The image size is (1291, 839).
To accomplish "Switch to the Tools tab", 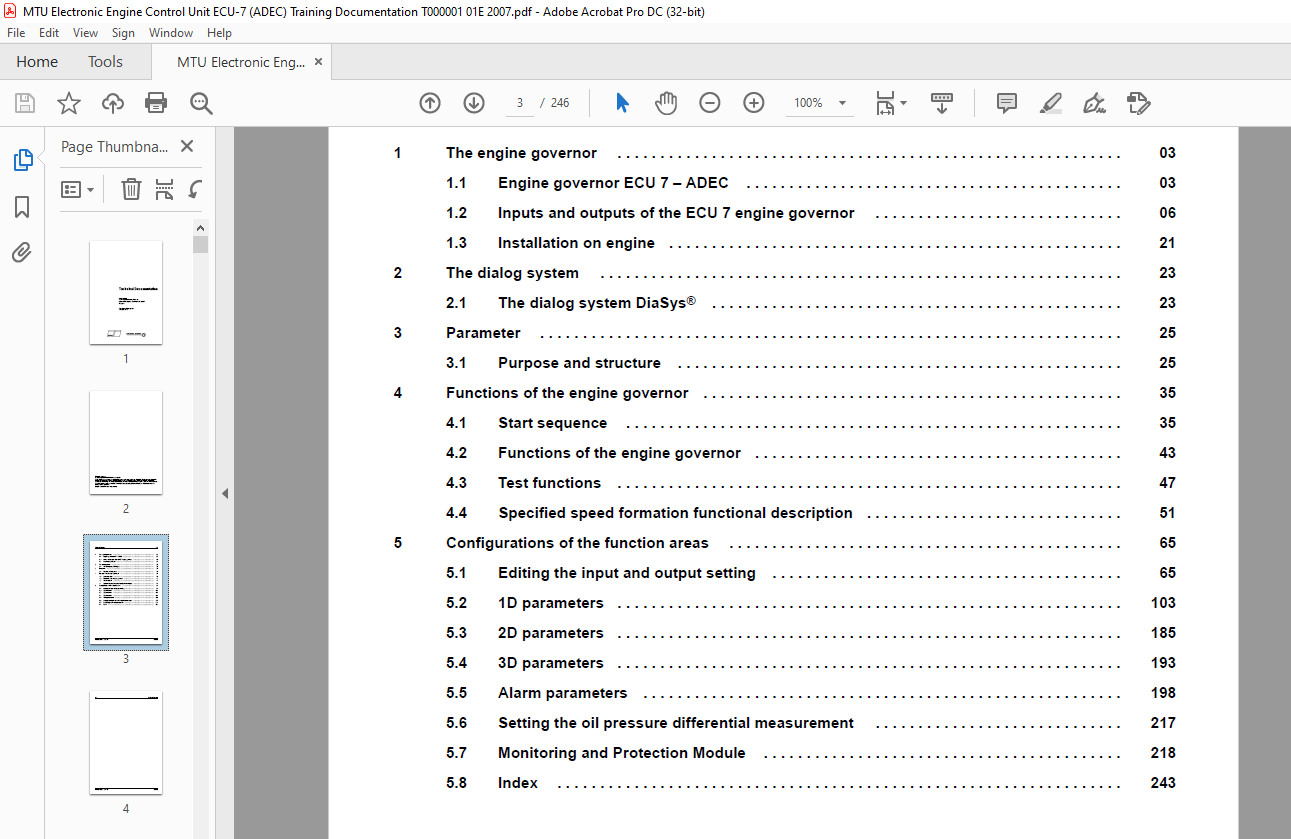I will coord(105,62).
